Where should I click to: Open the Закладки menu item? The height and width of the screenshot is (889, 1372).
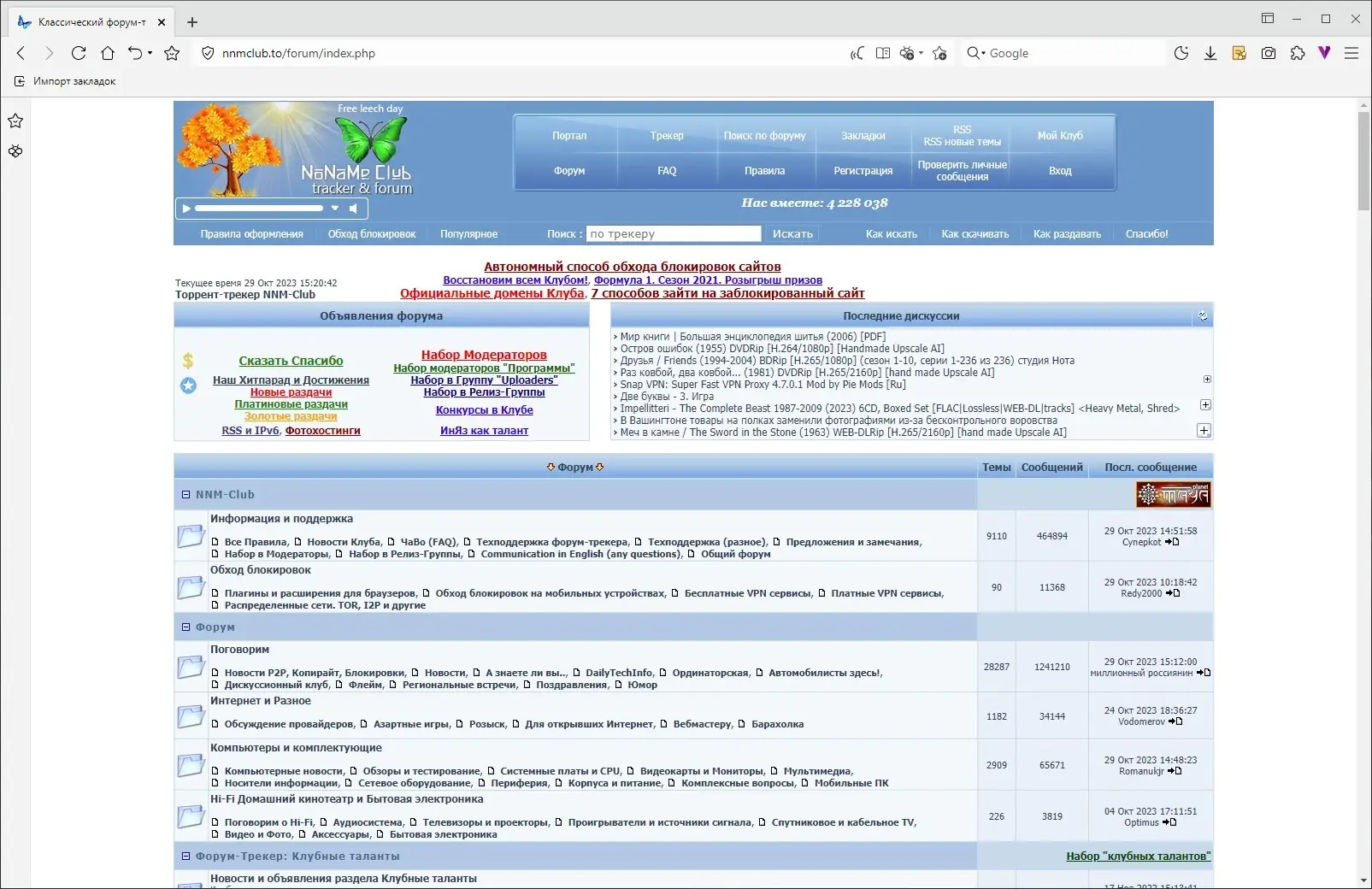[863, 136]
